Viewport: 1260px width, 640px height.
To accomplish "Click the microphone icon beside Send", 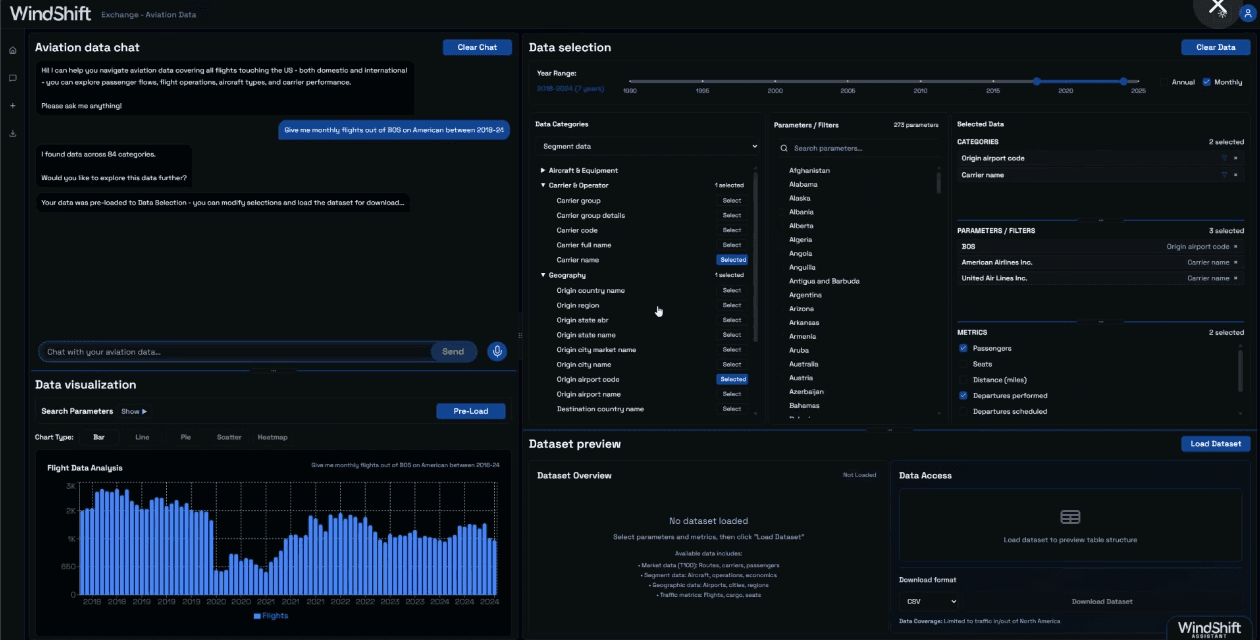I will point(497,352).
